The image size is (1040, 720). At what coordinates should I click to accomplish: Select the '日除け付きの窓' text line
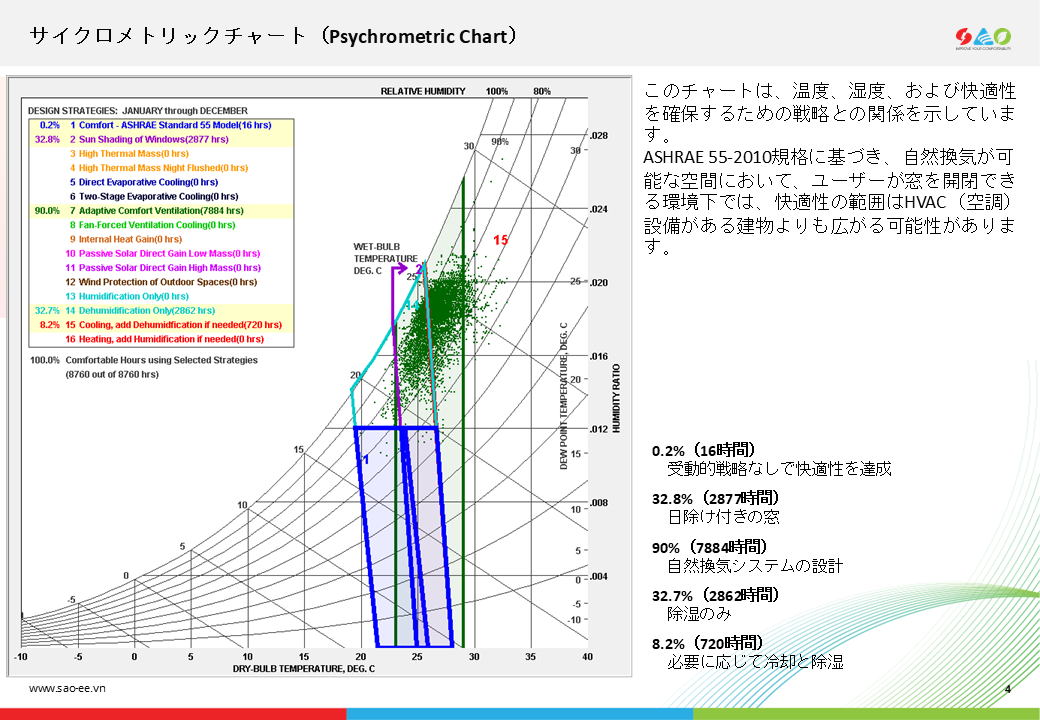click(x=723, y=516)
